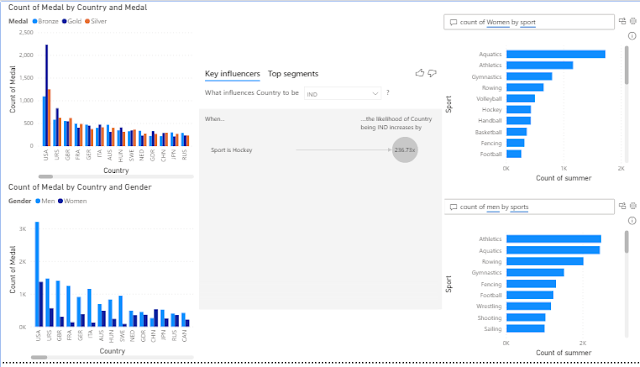640x367 pixels.
Task: Select Wrestling bar in men by sports chart
Action: [529, 306]
